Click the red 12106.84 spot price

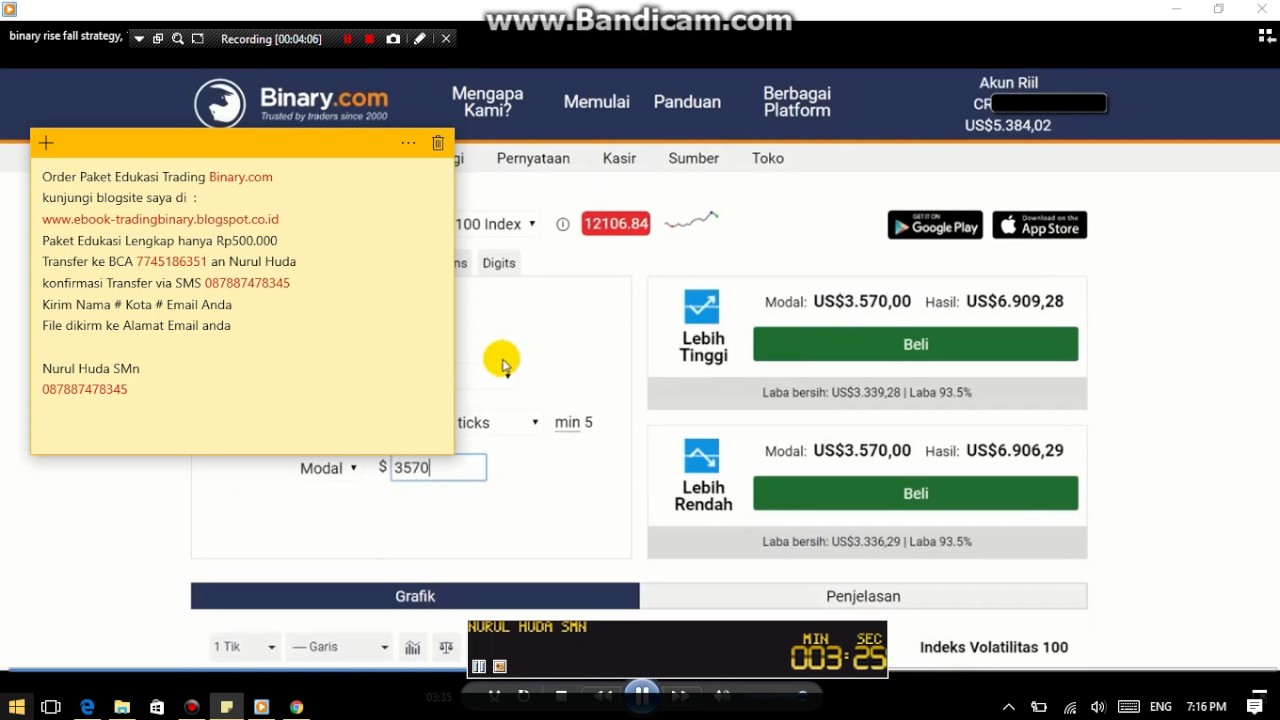616,224
